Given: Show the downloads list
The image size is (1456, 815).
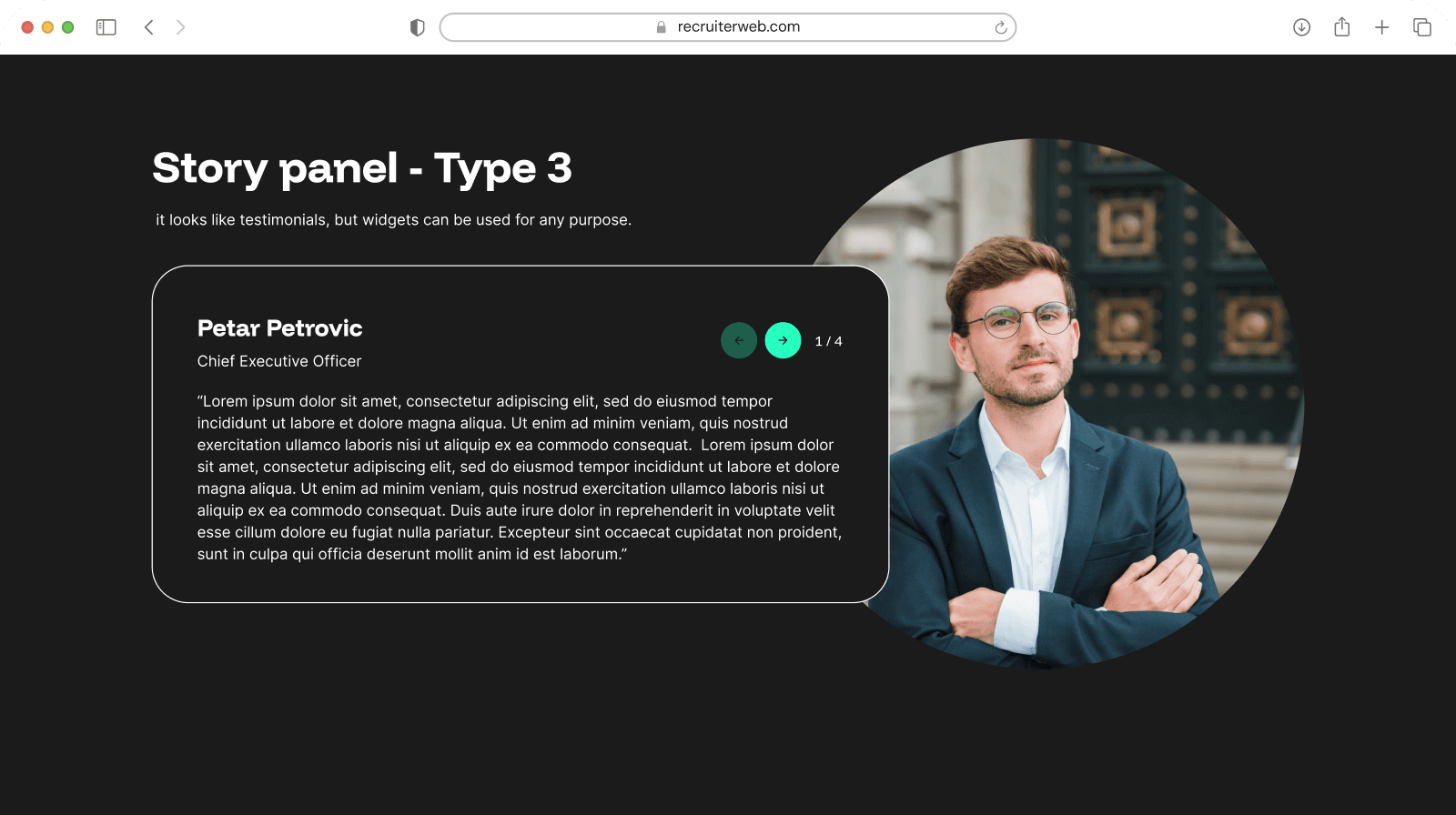Looking at the screenshot, I should click(x=1301, y=27).
